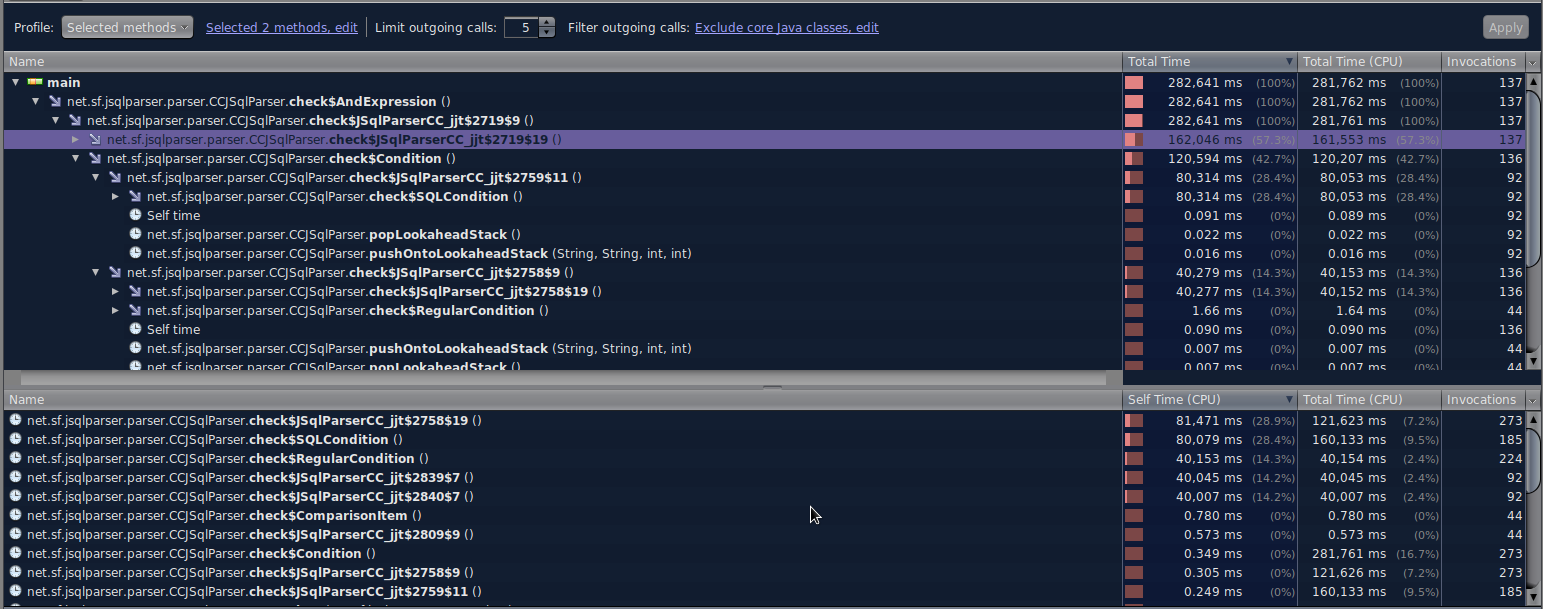Click clock icon of check$ComparisonItem
The width and height of the screenshot is (1543, 609).
point(15,516)
